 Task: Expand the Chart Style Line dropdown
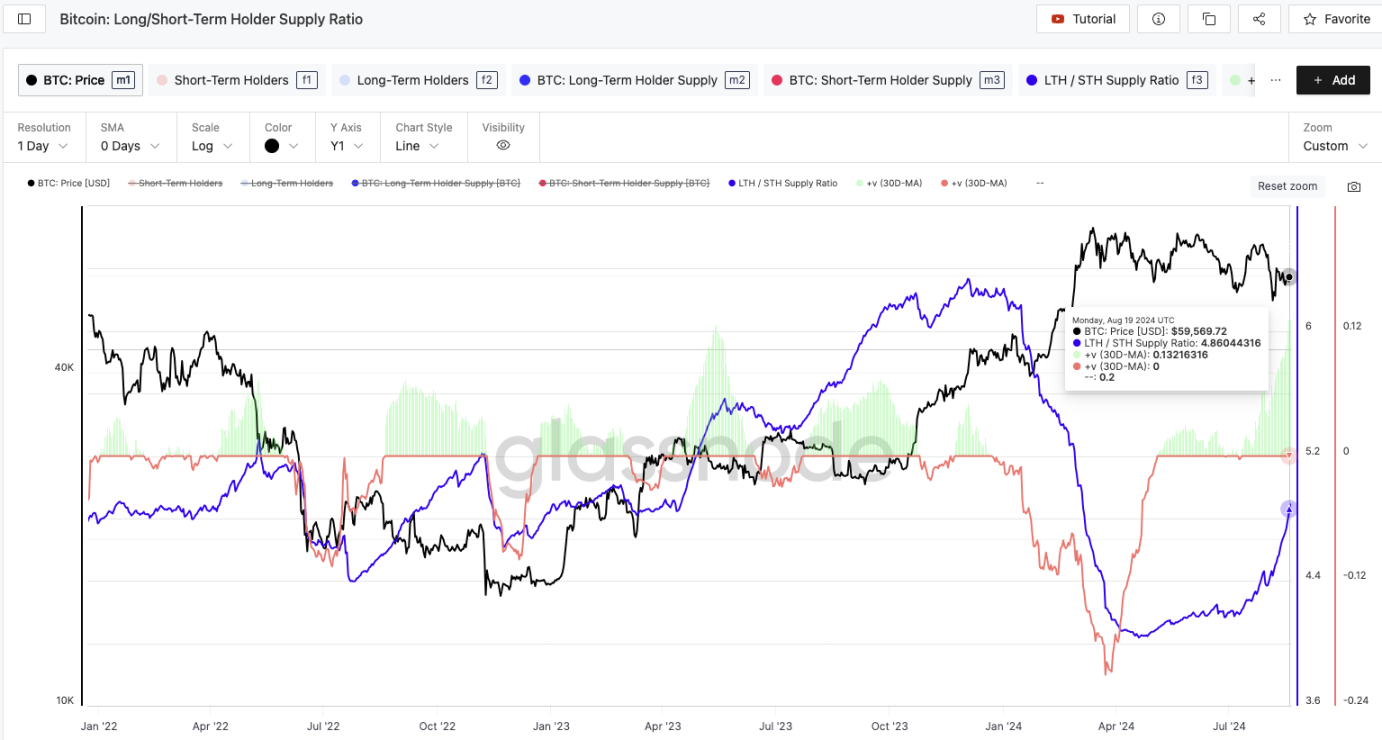415,144
